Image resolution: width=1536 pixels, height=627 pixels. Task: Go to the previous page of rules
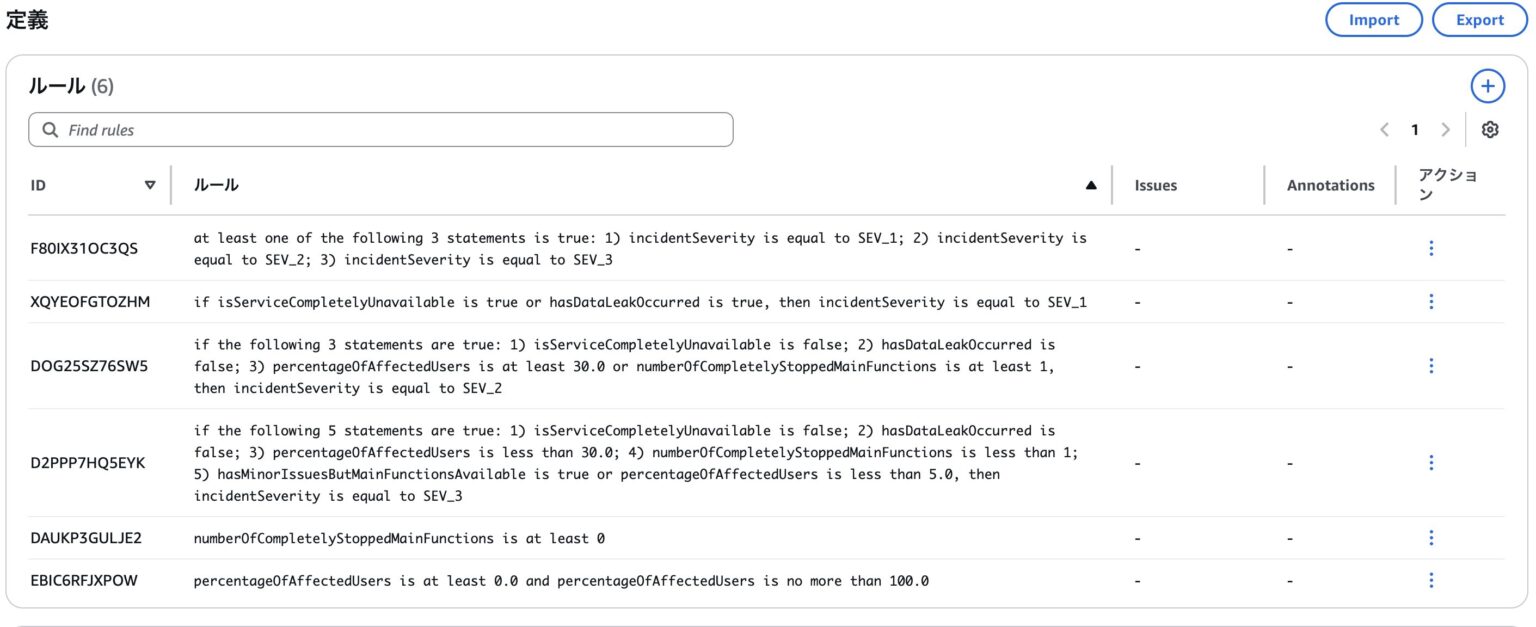pos(1385,129)
